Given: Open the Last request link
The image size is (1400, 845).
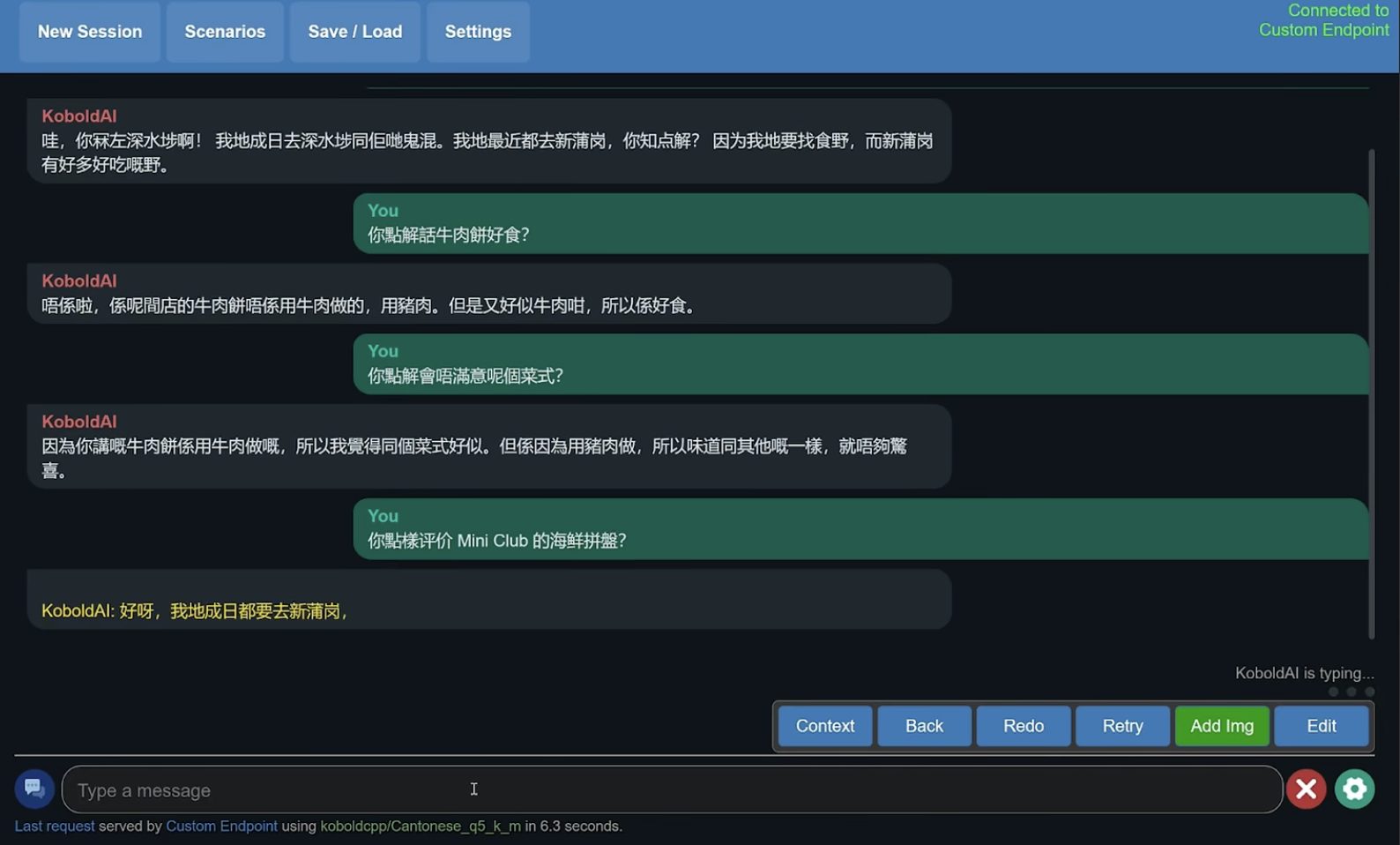Looking at the screenshot, I should point(55,826).
